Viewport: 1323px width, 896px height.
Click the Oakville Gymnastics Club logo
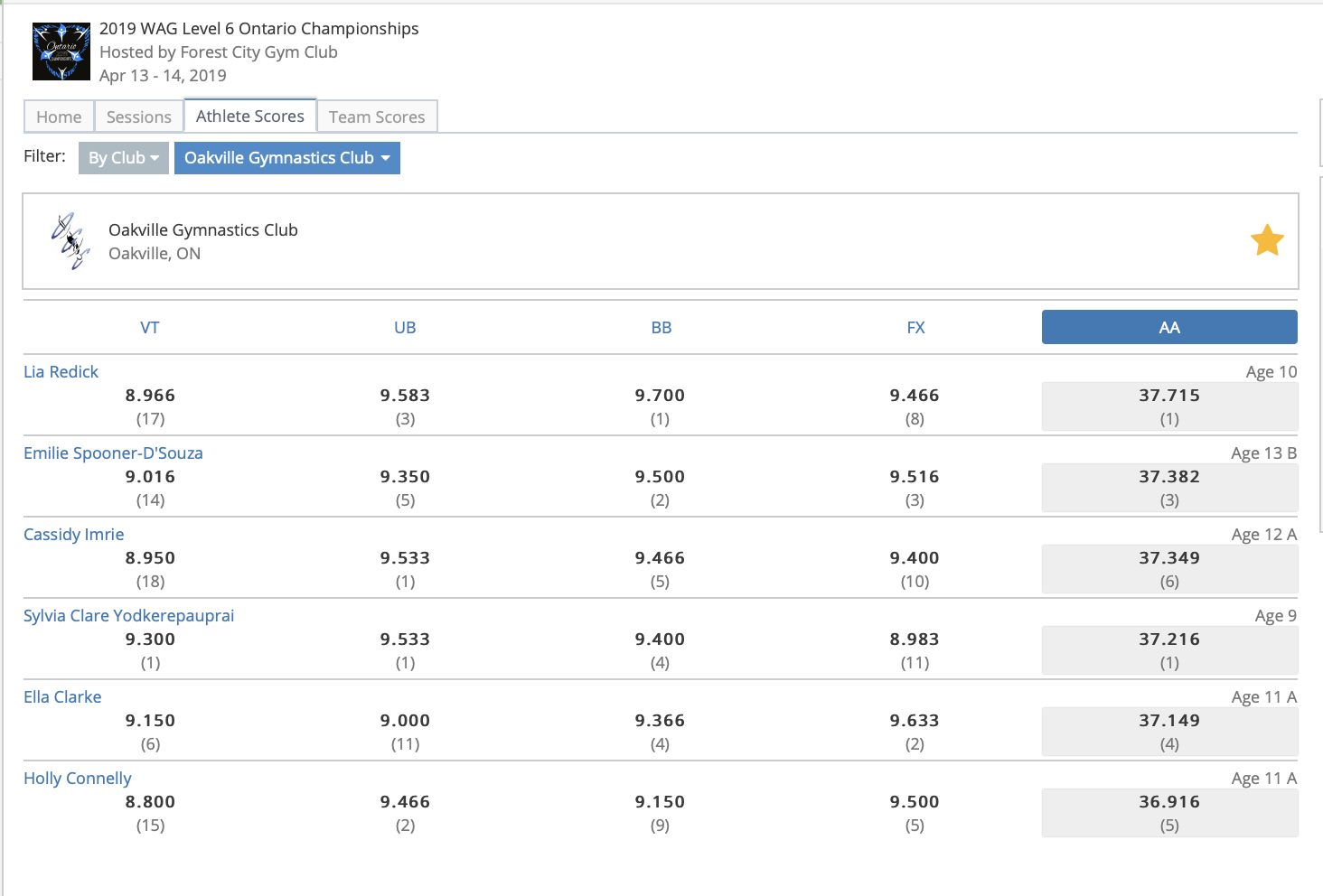point(70,241)
